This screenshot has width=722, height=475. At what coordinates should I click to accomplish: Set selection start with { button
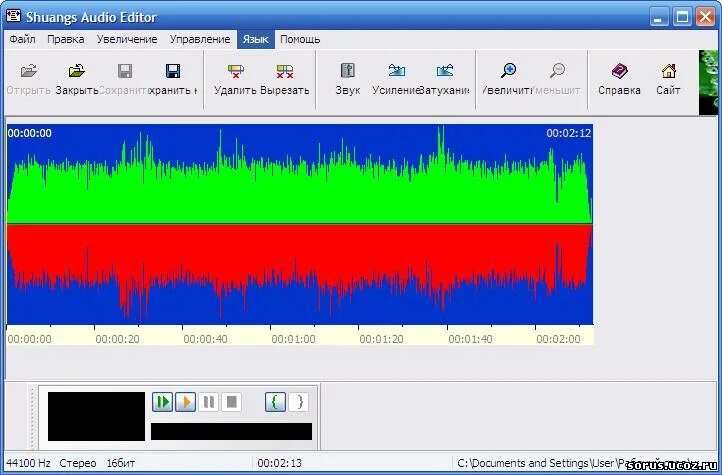click(x=275, y=402)
